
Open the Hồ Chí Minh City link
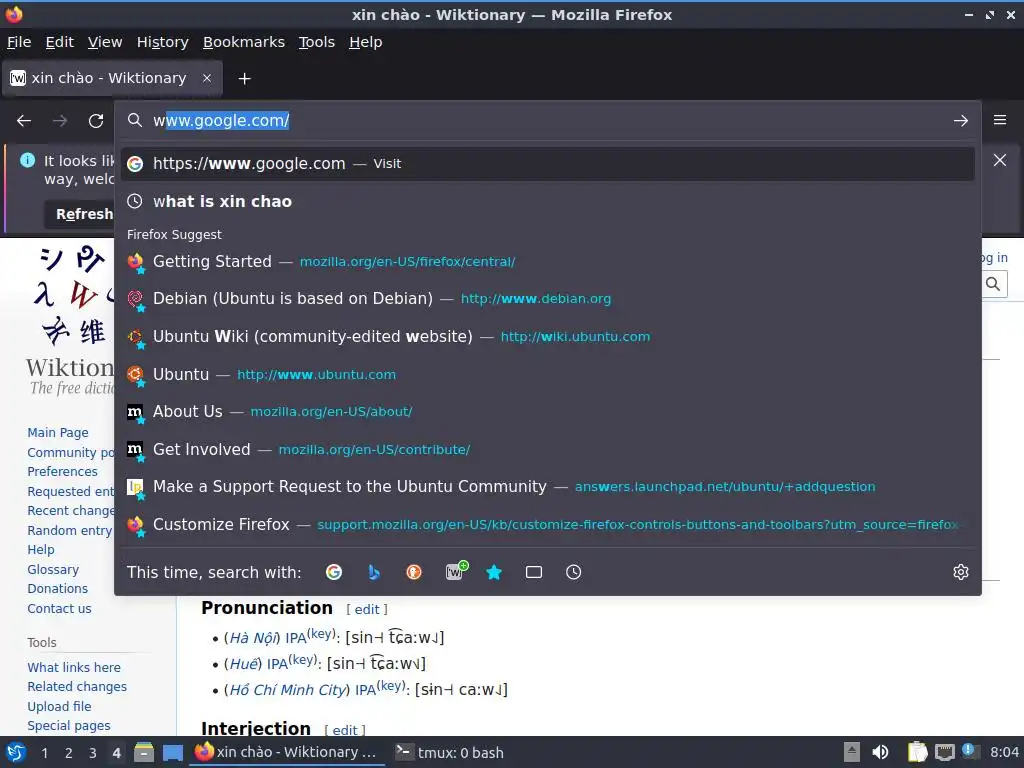tap(287, 690)
